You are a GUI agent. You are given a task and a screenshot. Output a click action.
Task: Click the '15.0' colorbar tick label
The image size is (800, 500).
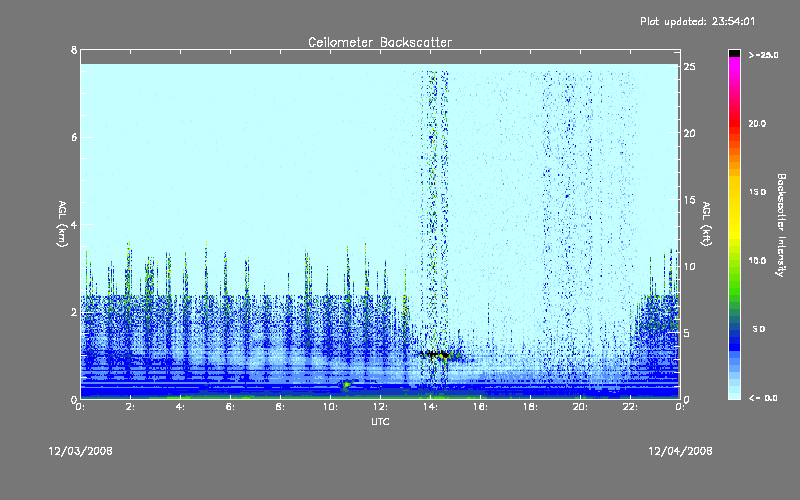click(757, 192)
